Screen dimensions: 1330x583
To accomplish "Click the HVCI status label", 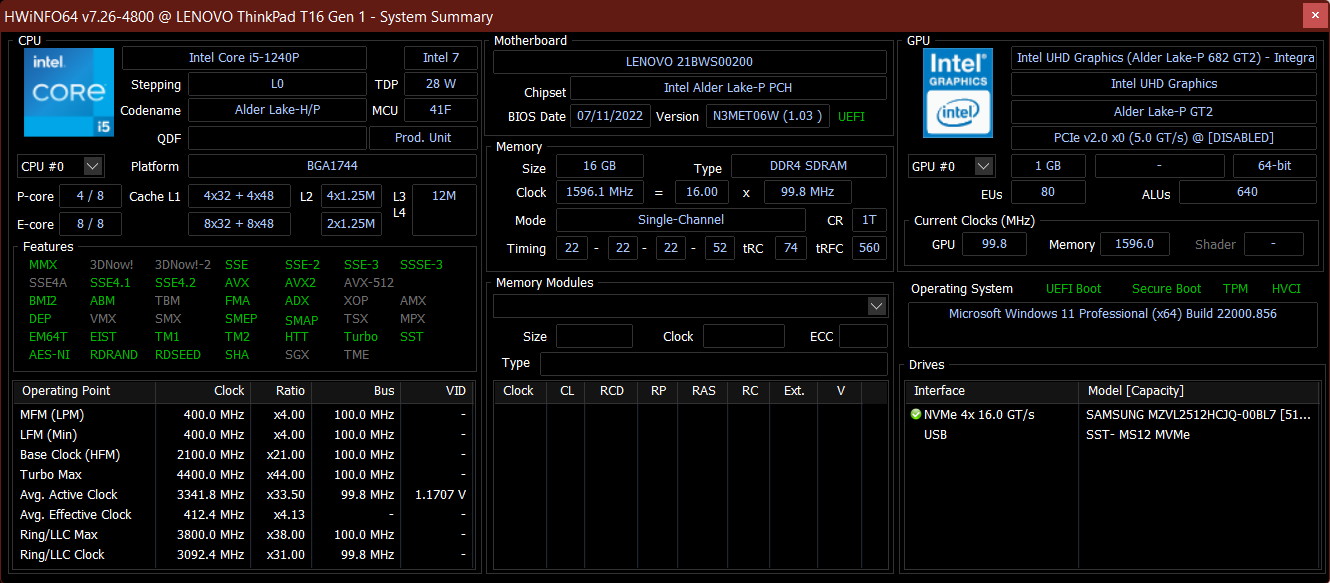I will click(1286, 289).
